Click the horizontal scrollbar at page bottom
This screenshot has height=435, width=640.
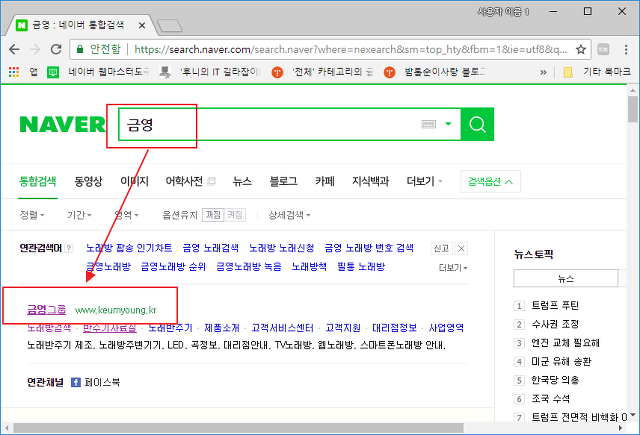(238, 428)
